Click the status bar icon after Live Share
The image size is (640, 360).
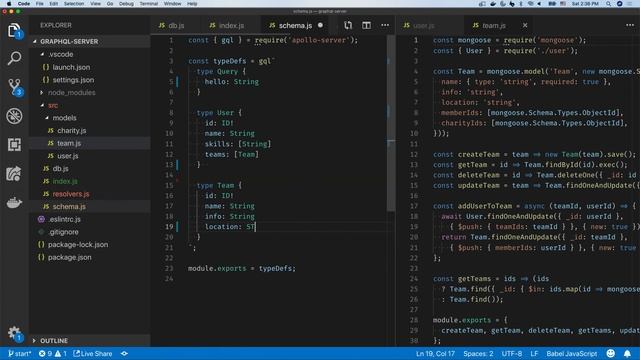click(124, 353)
